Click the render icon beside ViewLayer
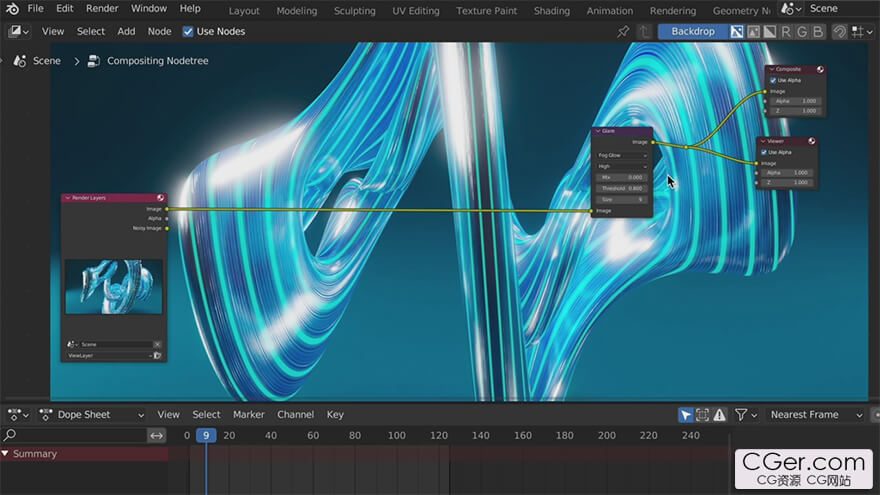 (158, 355)
